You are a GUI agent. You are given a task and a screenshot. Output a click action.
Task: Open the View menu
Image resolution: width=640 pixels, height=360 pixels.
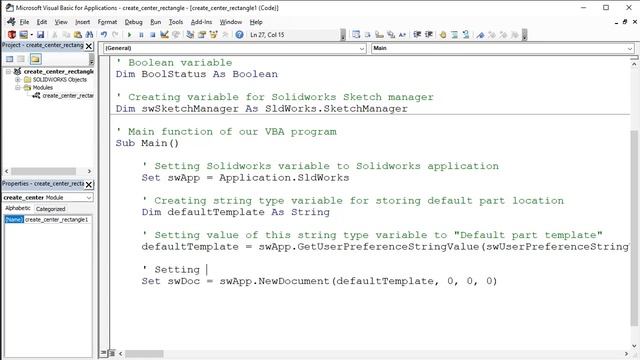click(x=61, y=22)
